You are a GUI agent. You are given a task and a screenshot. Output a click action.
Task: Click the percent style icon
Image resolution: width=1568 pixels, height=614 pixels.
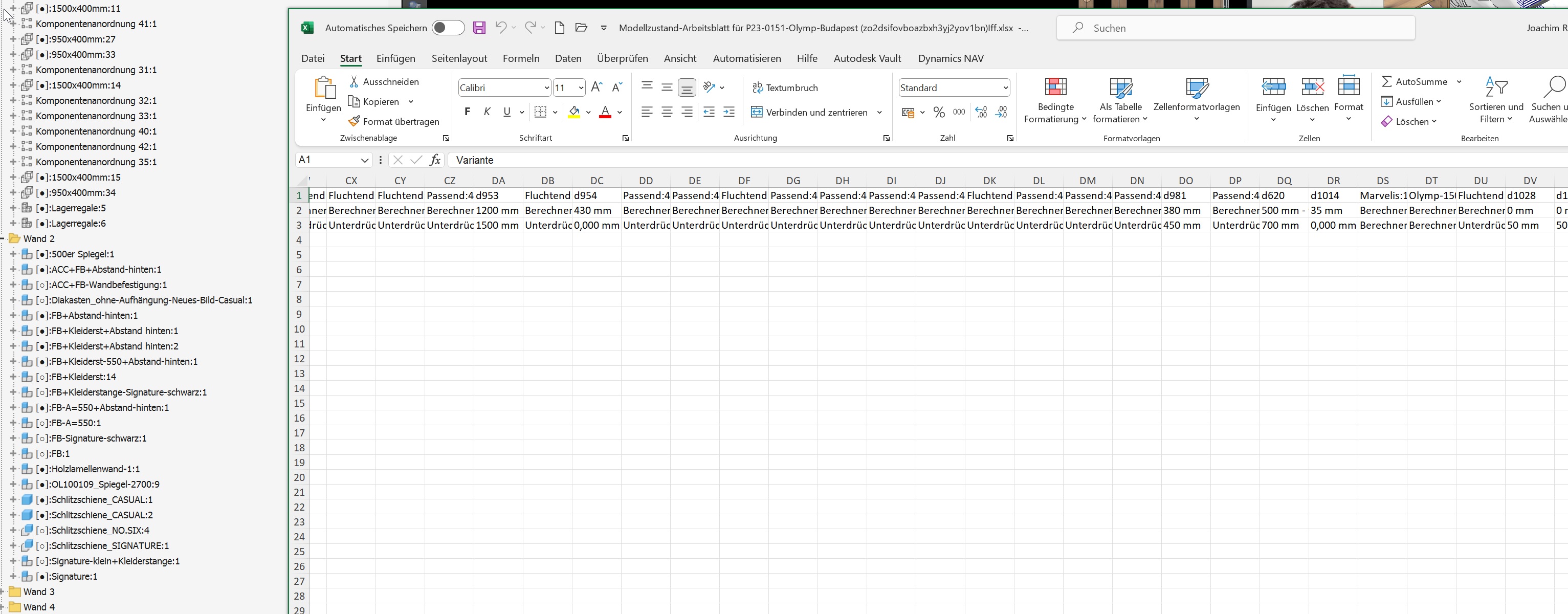pos(939,112)
